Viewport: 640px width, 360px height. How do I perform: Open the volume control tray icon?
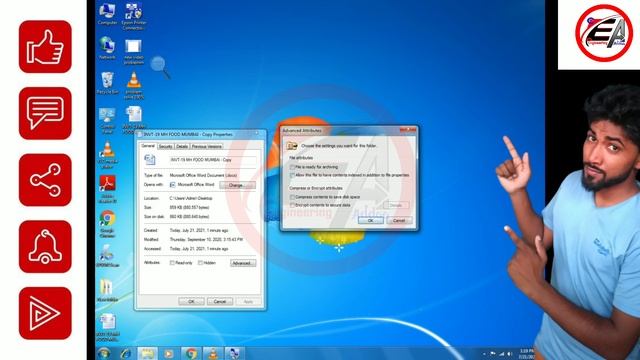[510, 354]
